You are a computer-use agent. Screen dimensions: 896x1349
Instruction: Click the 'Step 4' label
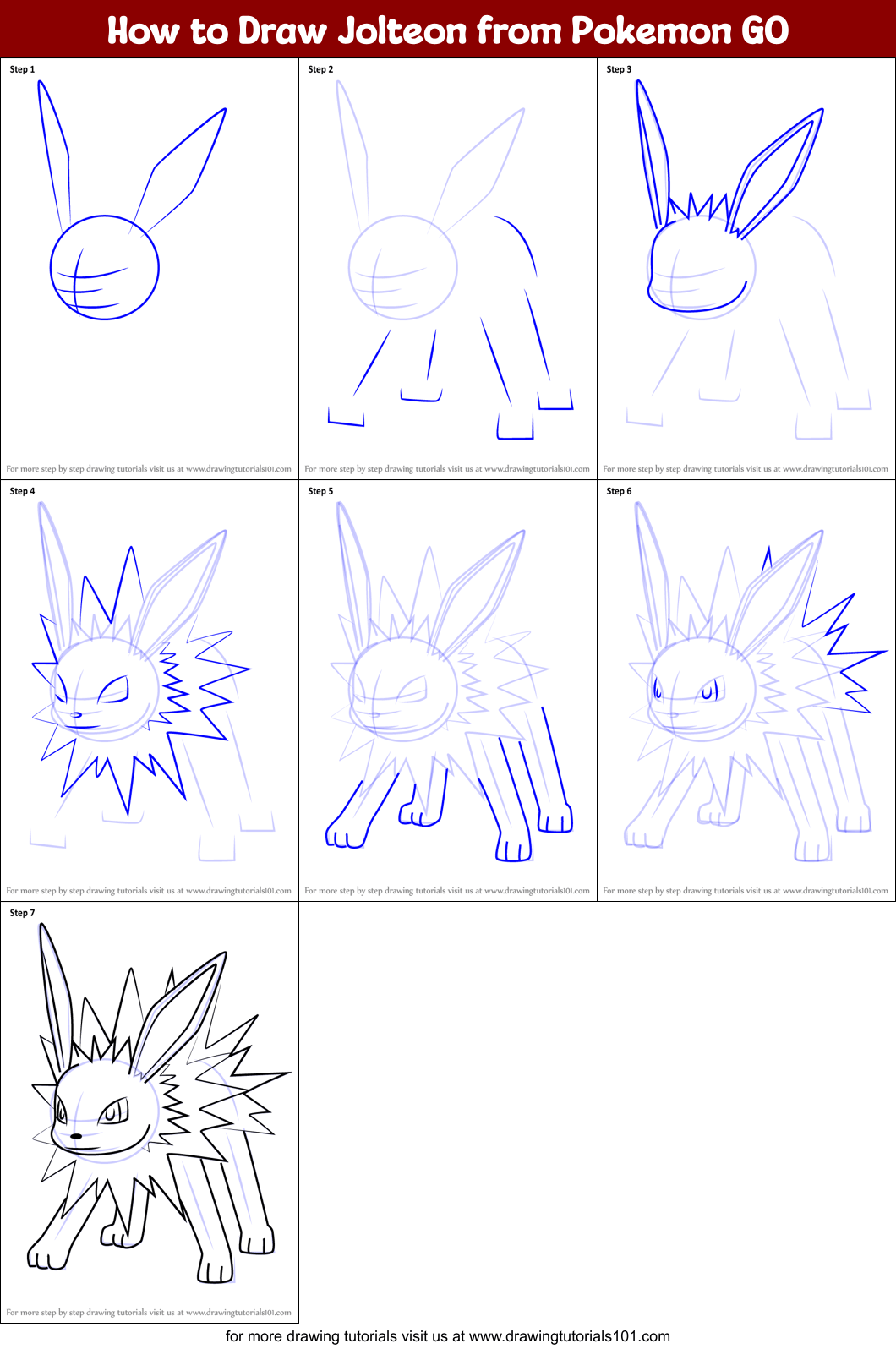pyautogui.click(x=23, y=491)
